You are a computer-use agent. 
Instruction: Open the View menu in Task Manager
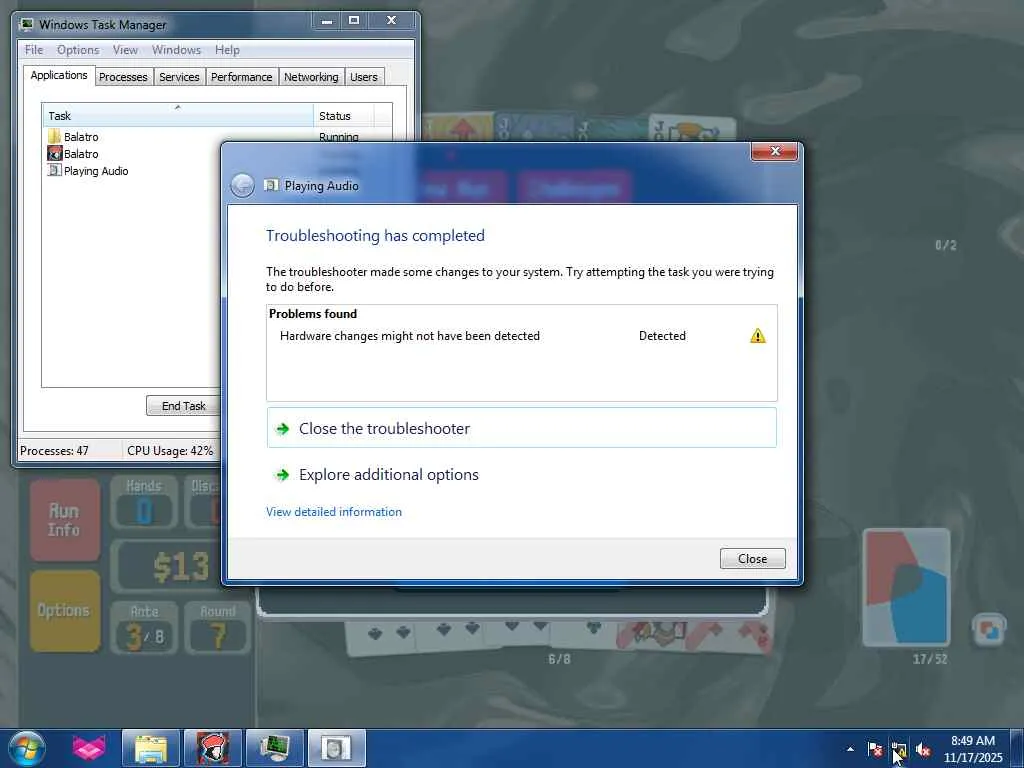coord(125,50)
